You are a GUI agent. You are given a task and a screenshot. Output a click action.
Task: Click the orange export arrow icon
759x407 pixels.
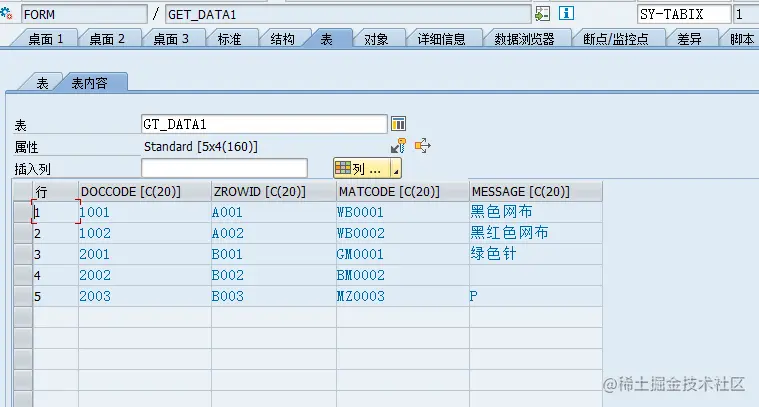[423, 146]
